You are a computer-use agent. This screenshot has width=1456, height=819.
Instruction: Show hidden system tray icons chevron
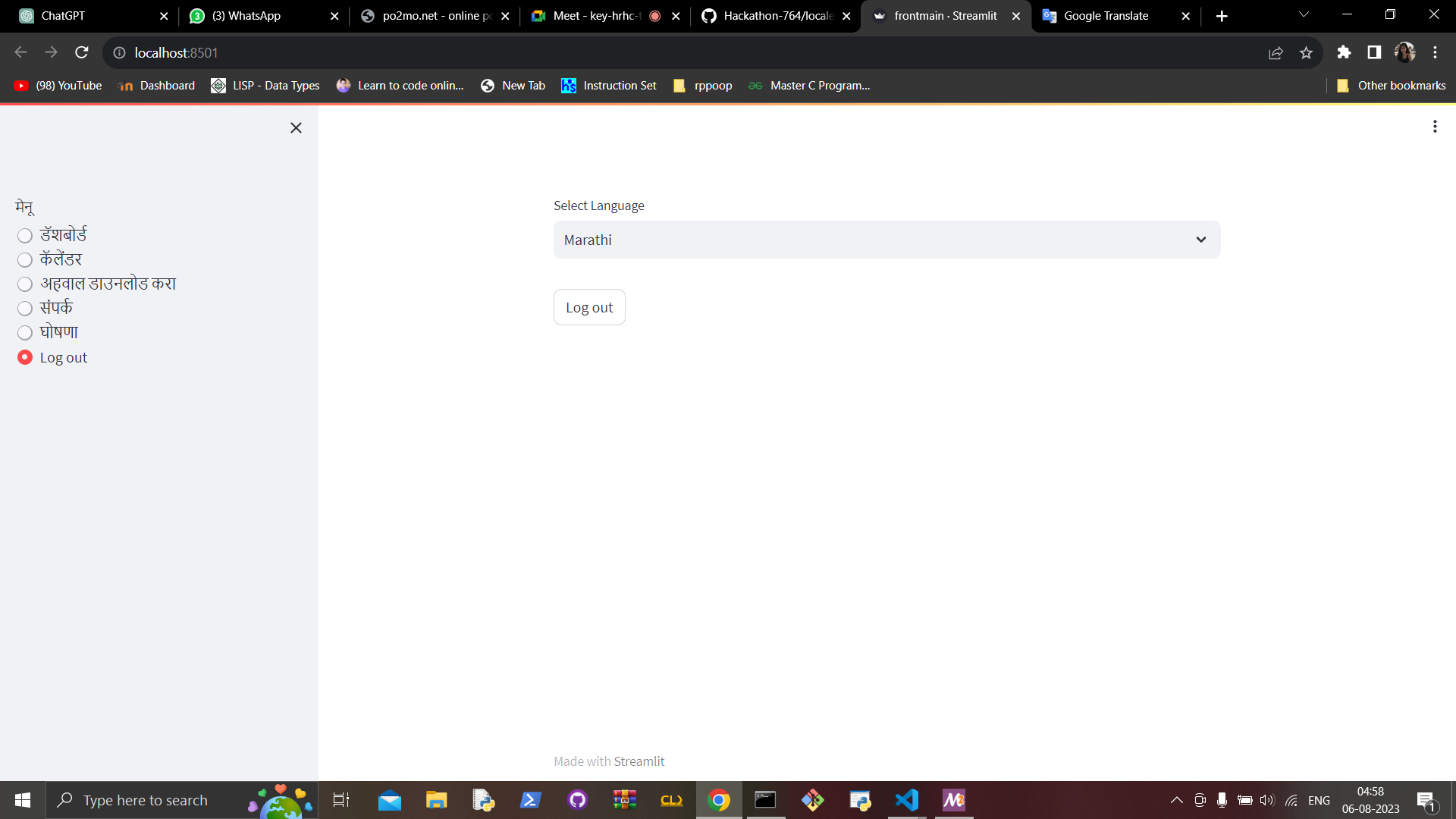pyautogui.click(x=1176, y=800)
